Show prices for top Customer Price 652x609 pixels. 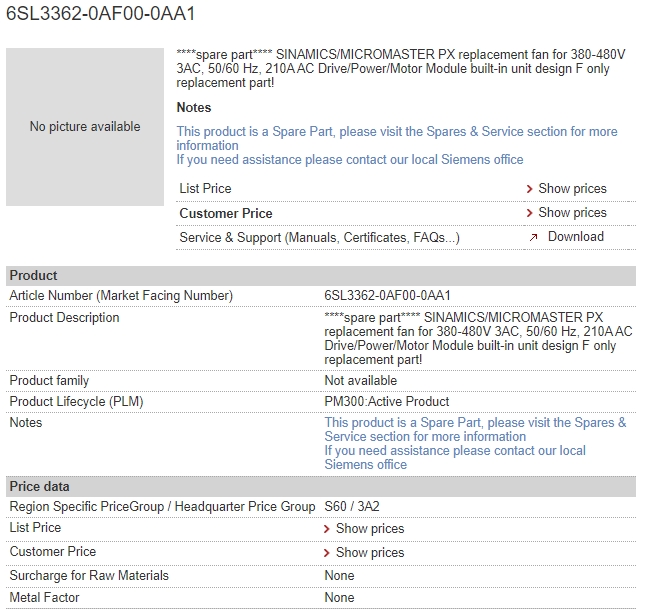[x=572, y=213]
